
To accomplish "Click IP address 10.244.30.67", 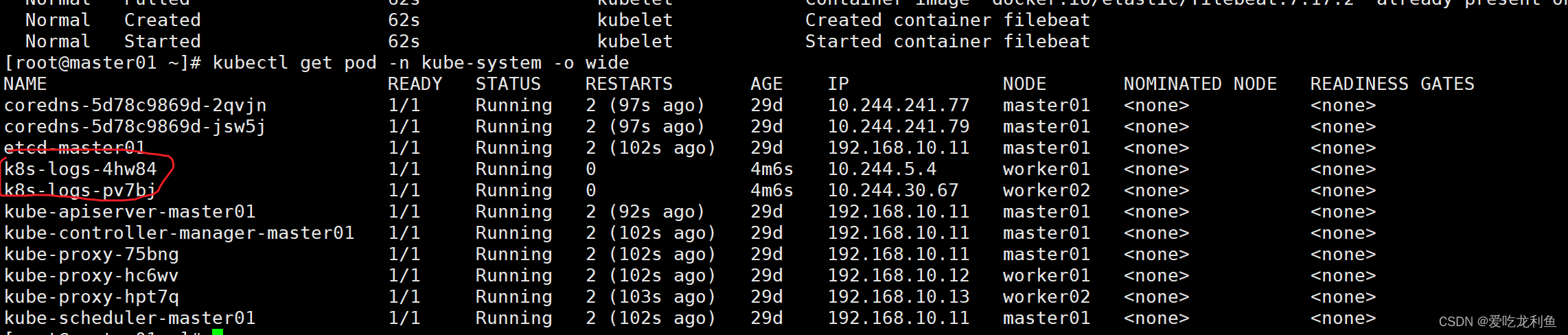I will pos(893,190).
